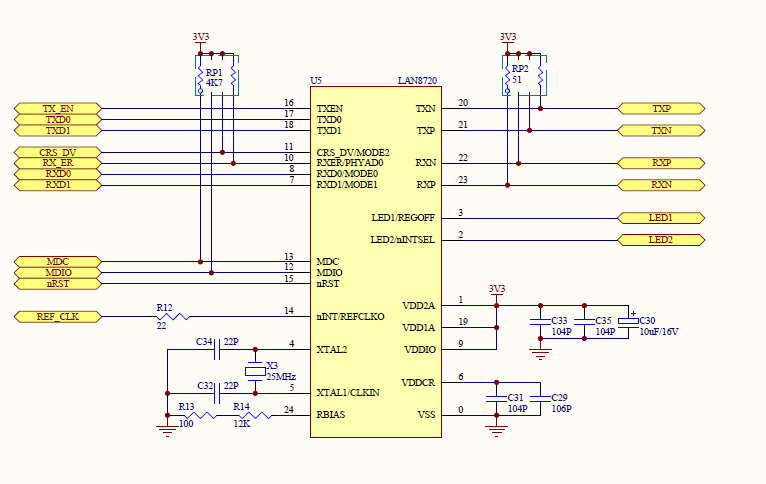The height and width of the screenshot is (484, 766).
Task: Select the nRST port symbol
Action: (58, 284)
